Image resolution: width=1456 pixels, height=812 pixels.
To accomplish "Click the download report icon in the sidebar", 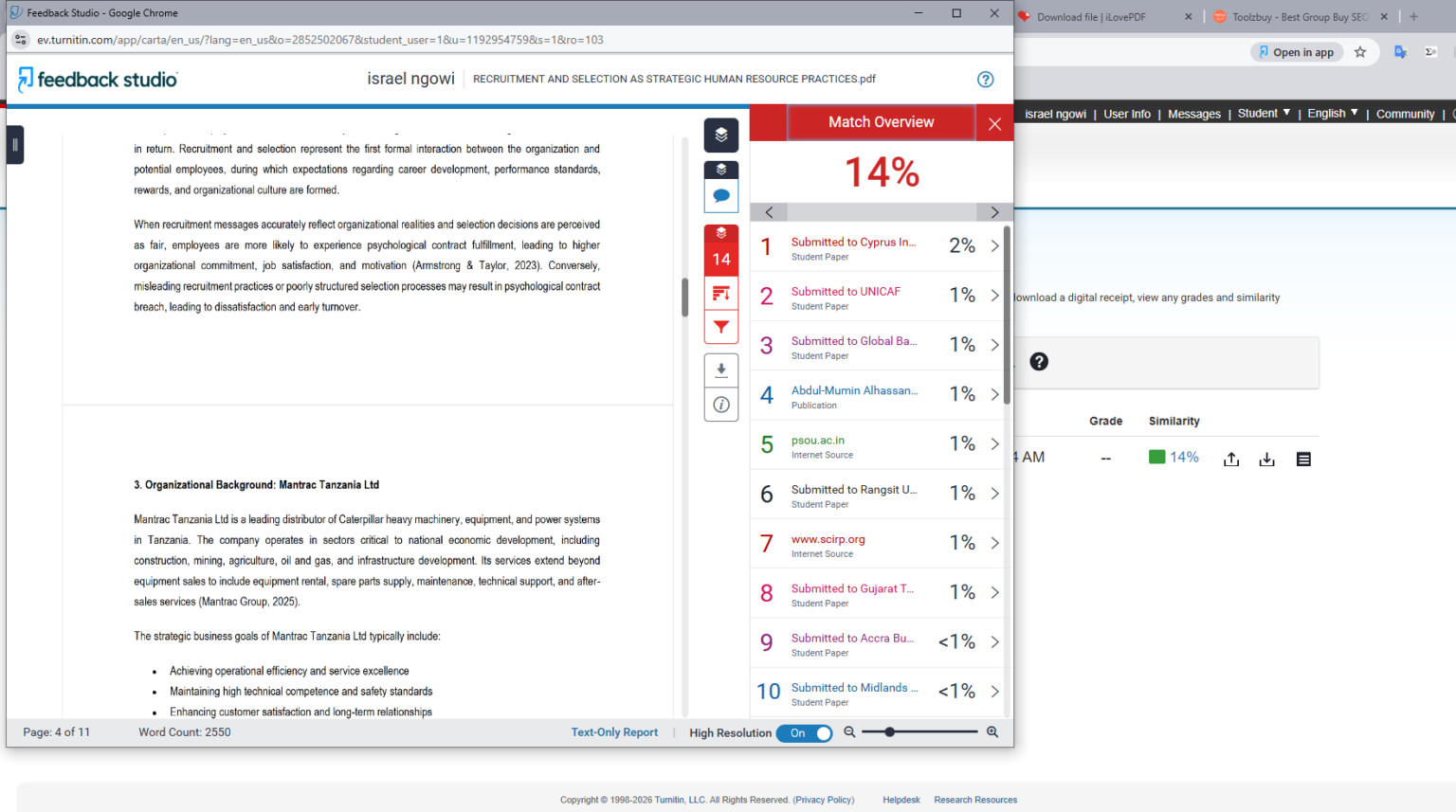I will click(x=721, y=370).
